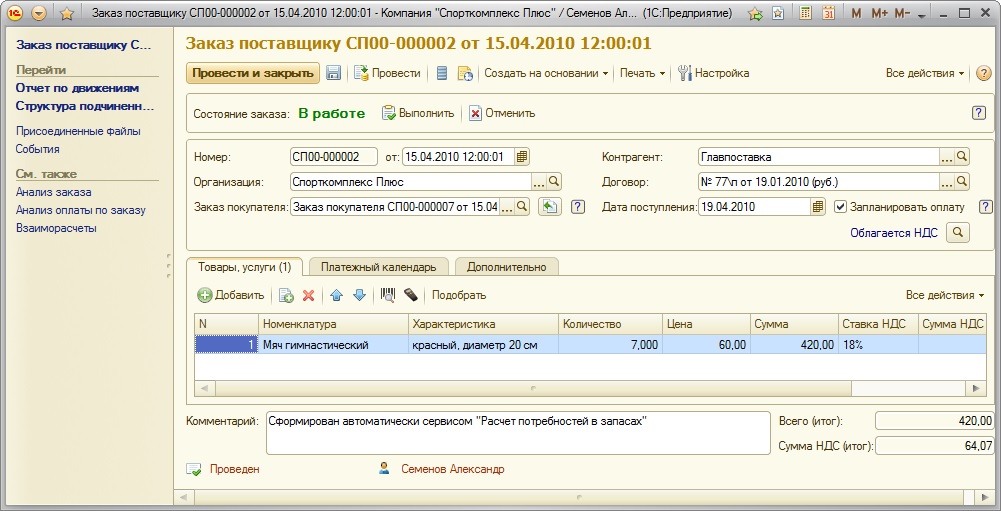Click the Номер field СП00-000002
This screenshot has height=511, width=1001.
pyautogui.click(x=333, y=156)
